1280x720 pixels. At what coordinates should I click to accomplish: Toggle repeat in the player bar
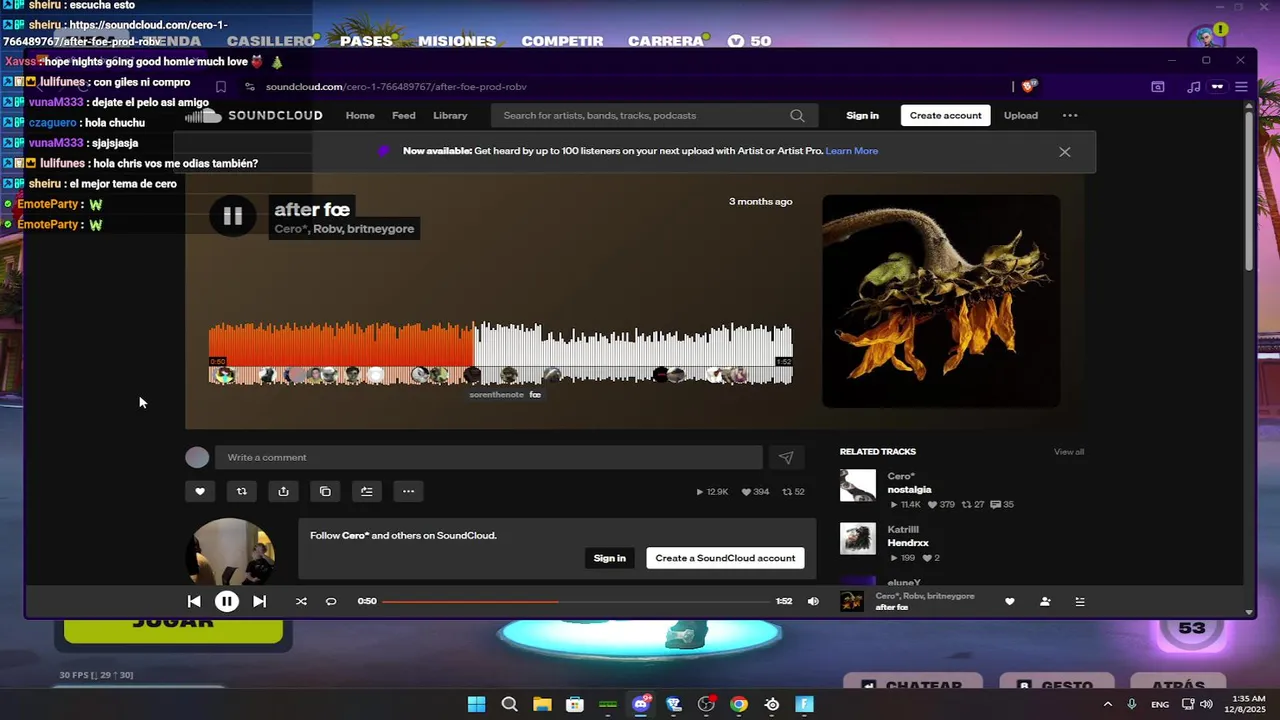(x=331, y=601)
